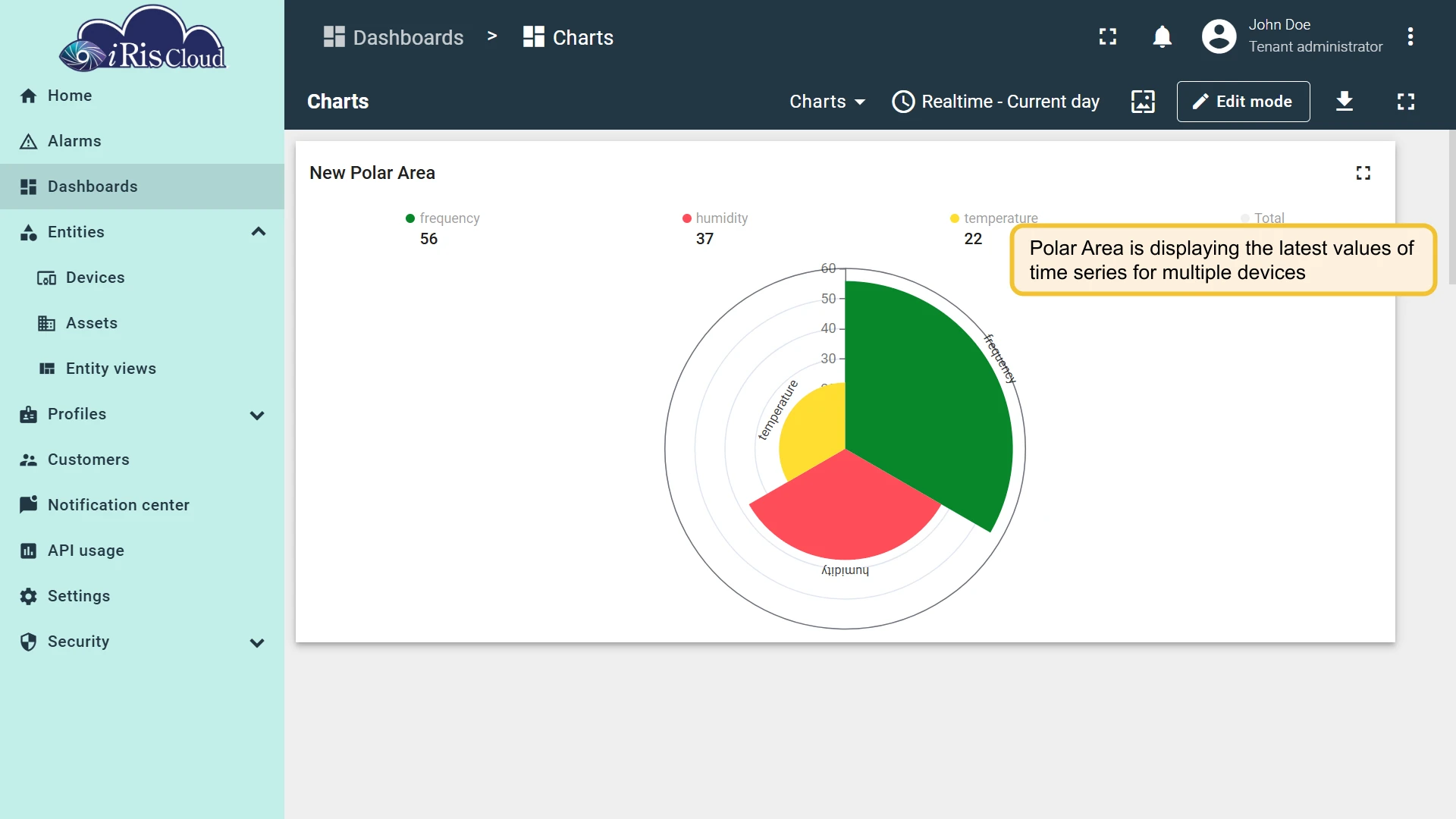The height and width of the screenshot is (819, 1456).
Task: Open Dashboards in the sidebar menu
Action: 142,187
